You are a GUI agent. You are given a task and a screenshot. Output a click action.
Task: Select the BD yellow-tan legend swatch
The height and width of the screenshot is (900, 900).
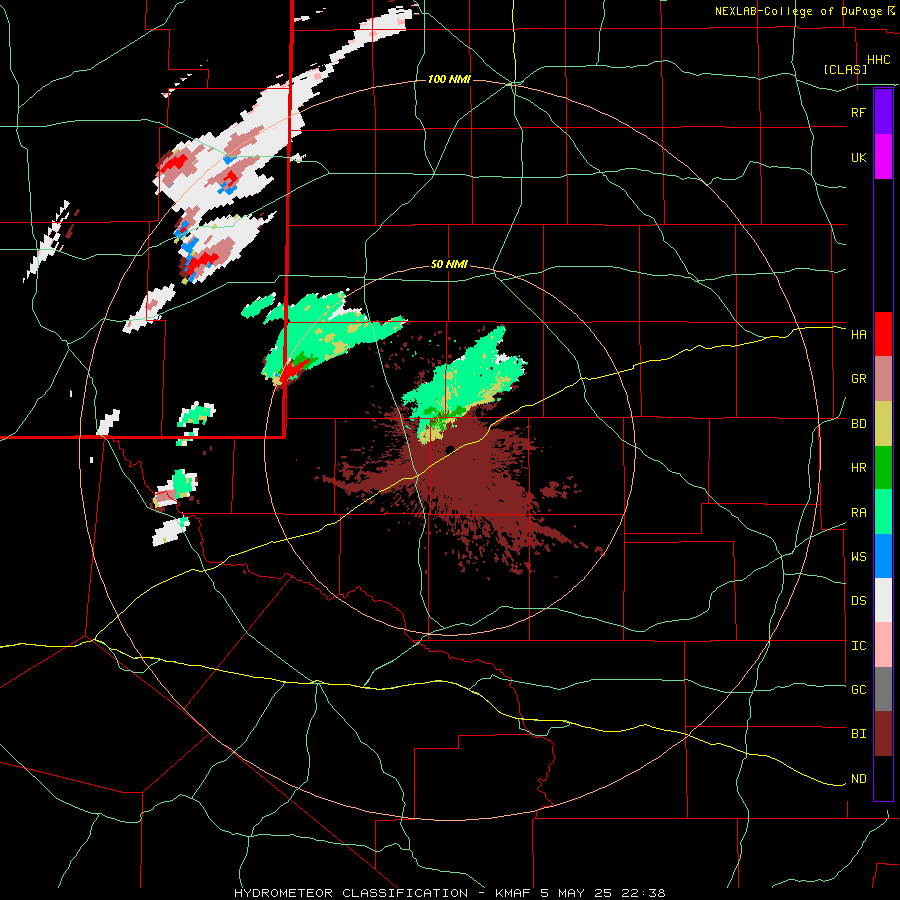pyautogui.click(x=883, y=424)
